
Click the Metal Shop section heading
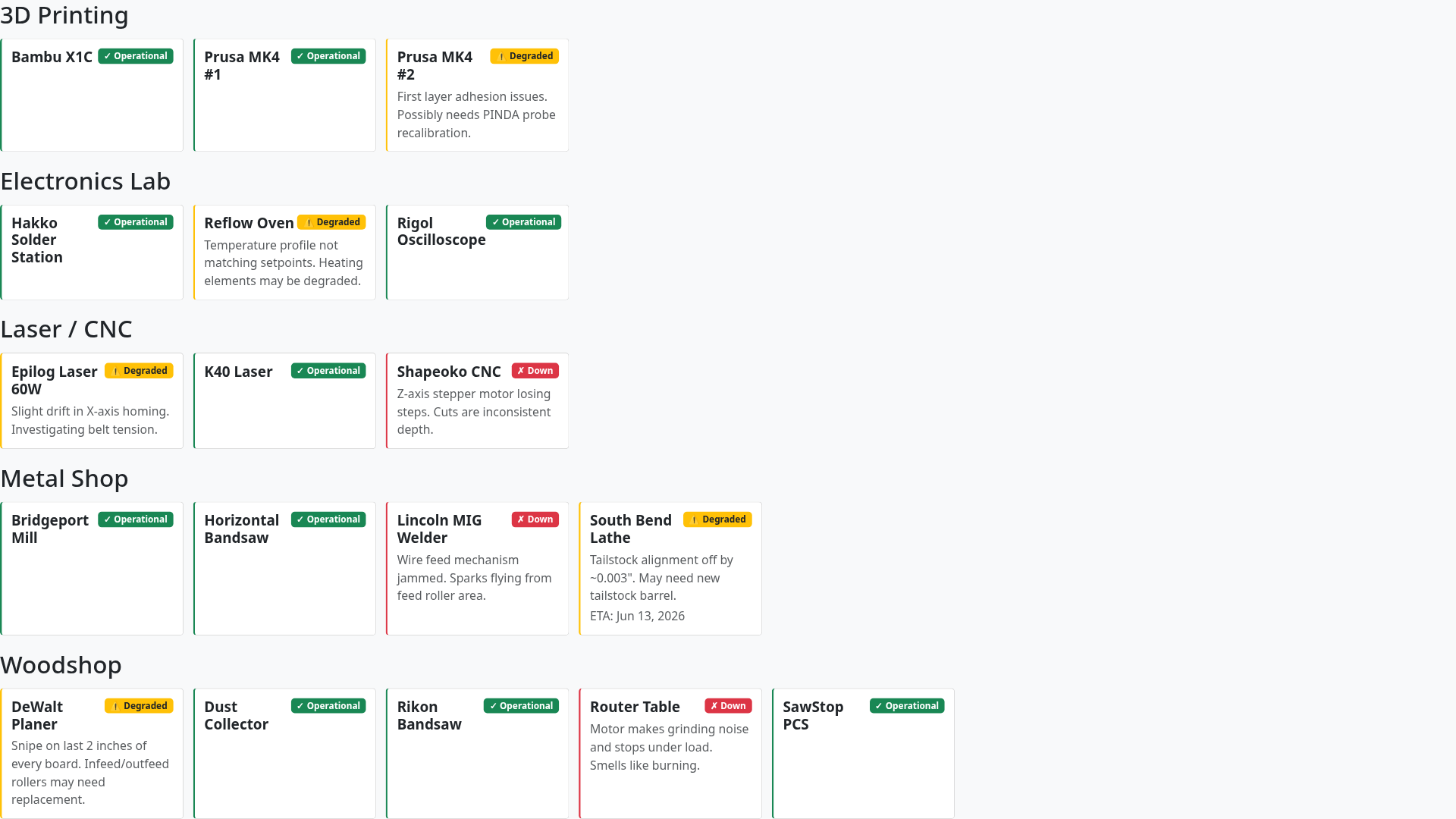(x=64, y=479)
